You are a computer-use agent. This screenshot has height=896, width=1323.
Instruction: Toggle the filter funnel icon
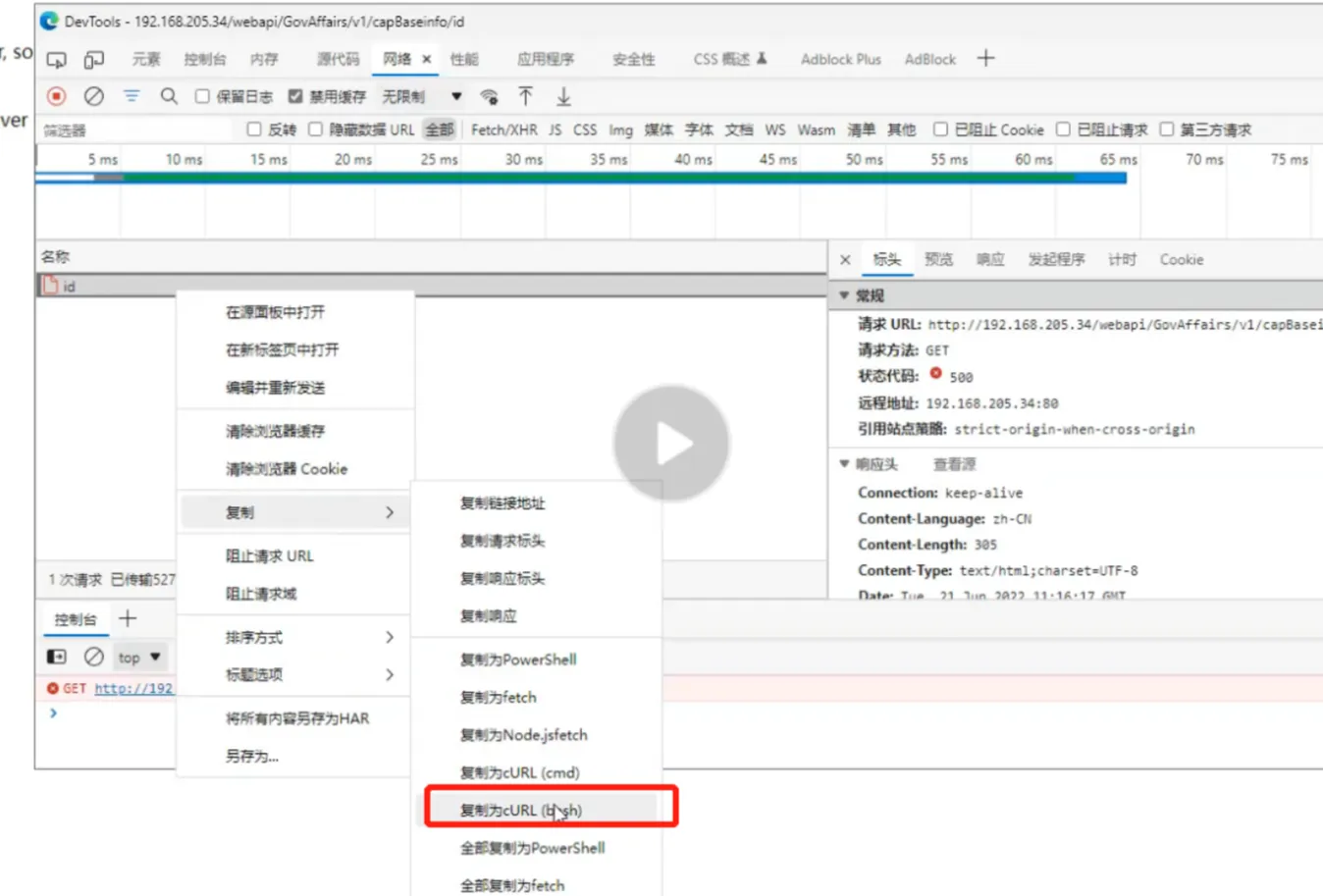point(131,96)
